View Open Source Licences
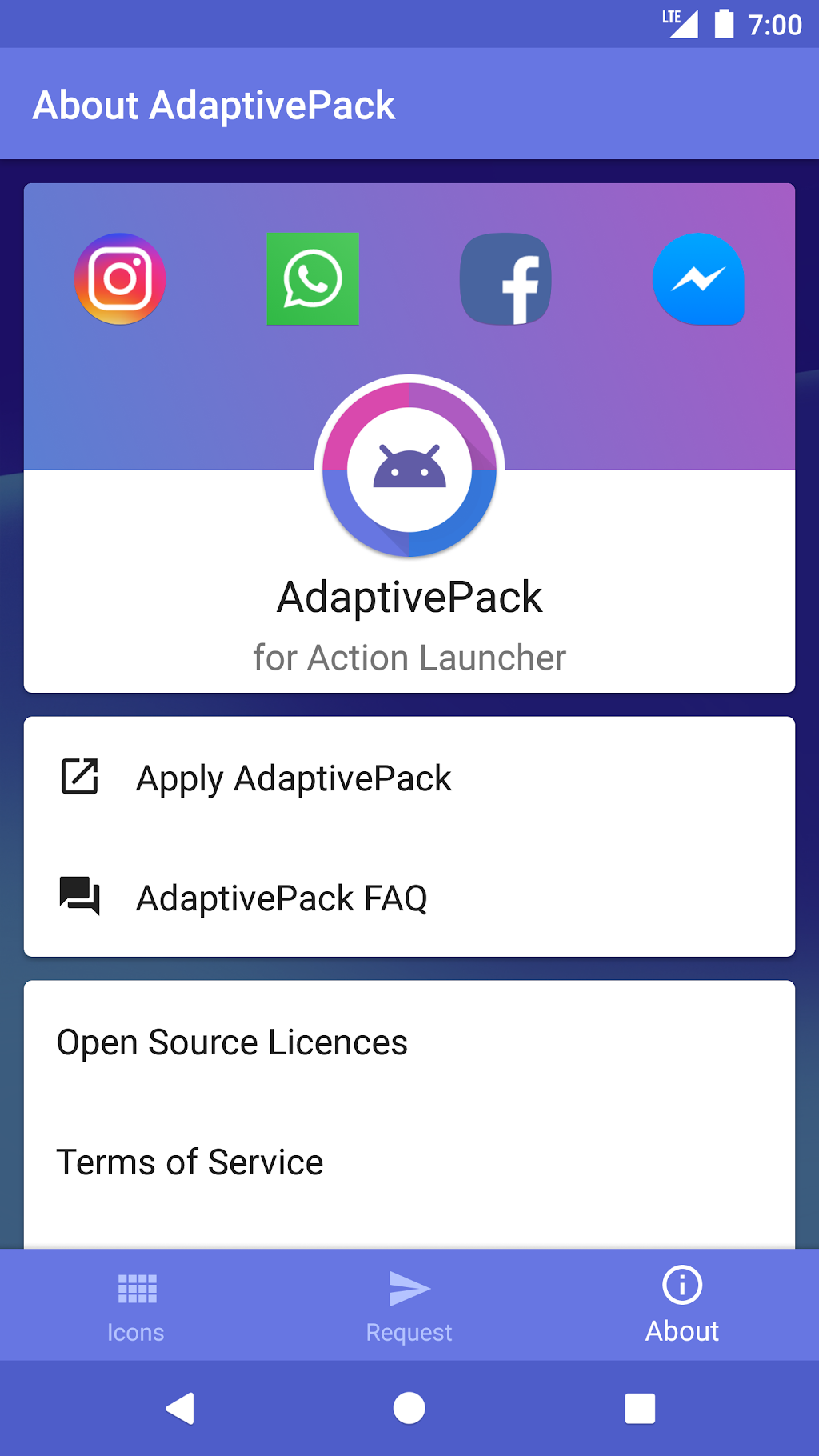The image size is (819, 1456). point(409,1042)
